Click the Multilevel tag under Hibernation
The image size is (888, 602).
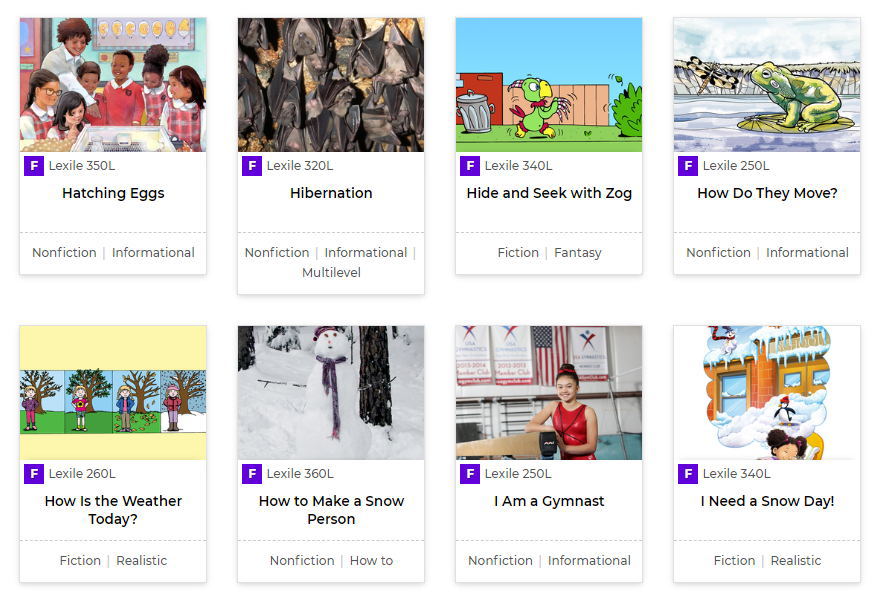click(331, 272)
